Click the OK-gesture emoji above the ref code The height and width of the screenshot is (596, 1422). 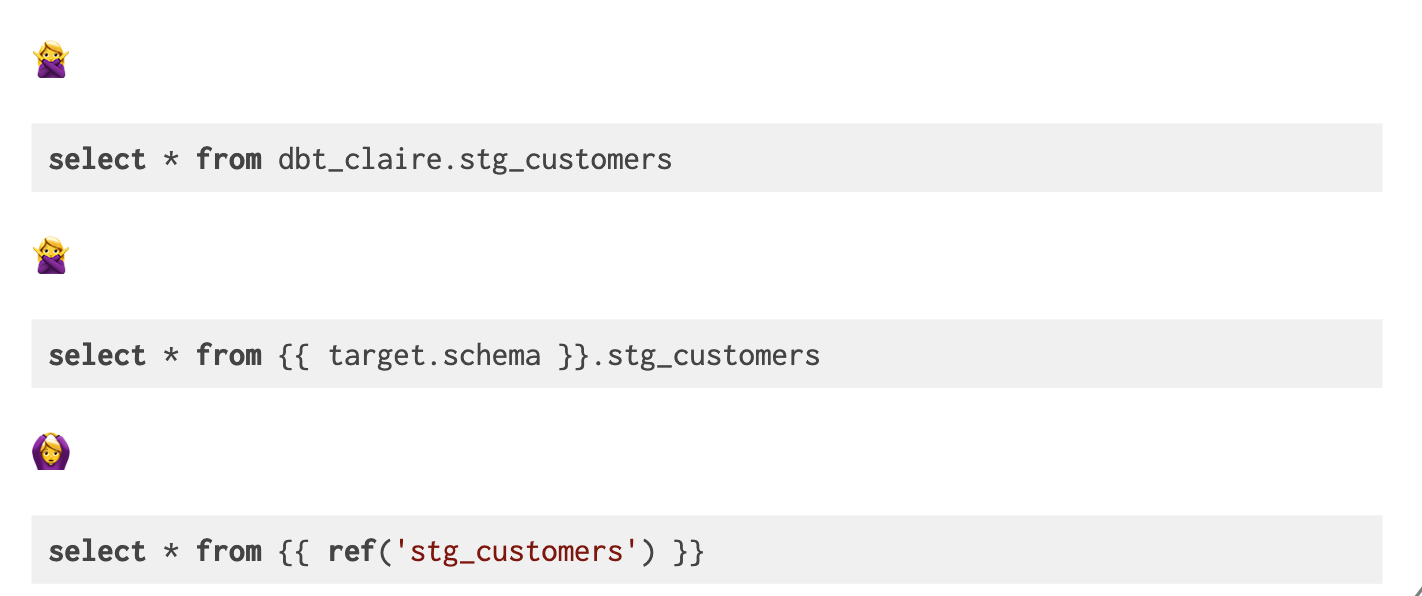coord(51,452)
